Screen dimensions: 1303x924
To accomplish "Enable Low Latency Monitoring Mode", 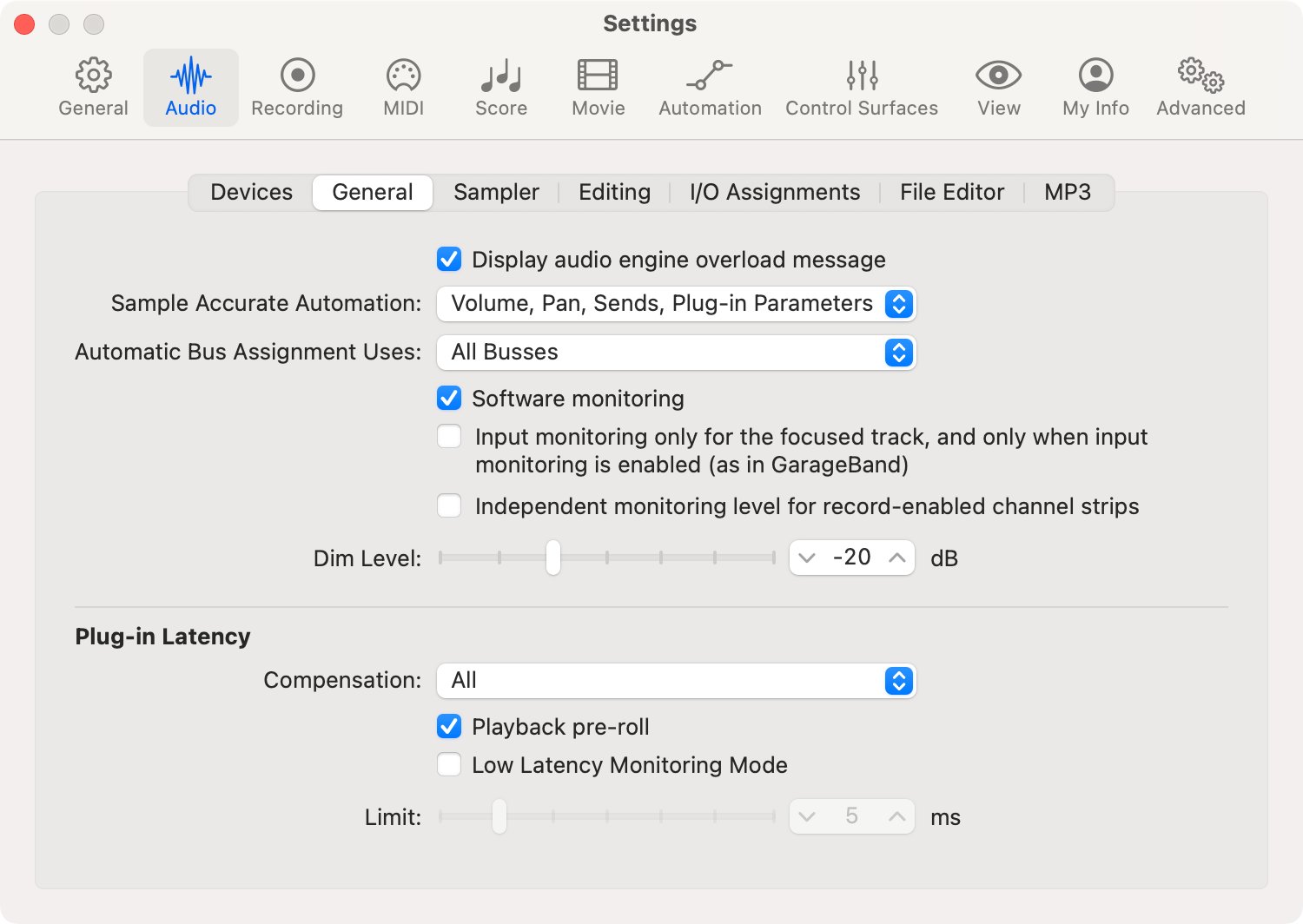I will 449,764.
